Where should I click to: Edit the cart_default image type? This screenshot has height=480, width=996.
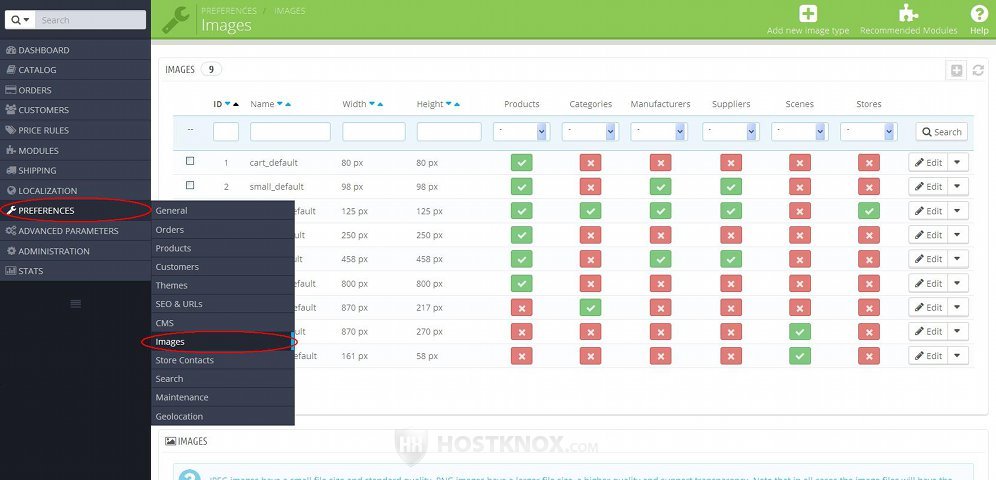[928, 163]
